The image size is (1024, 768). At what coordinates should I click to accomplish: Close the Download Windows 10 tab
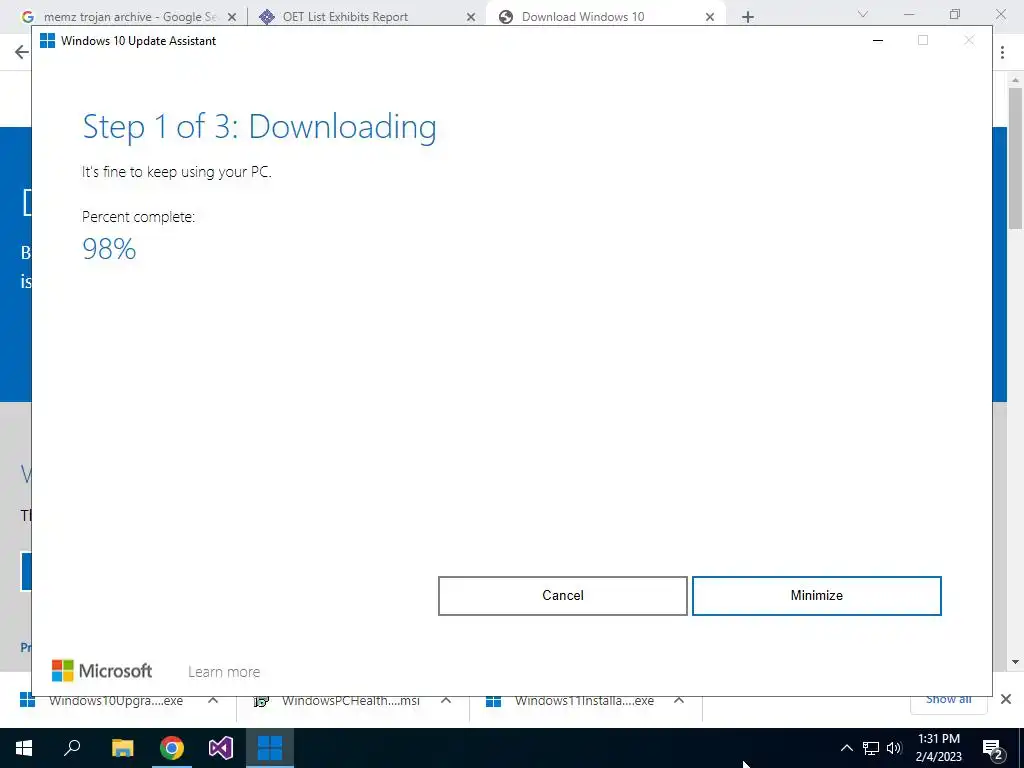click(x=710, y=17)
